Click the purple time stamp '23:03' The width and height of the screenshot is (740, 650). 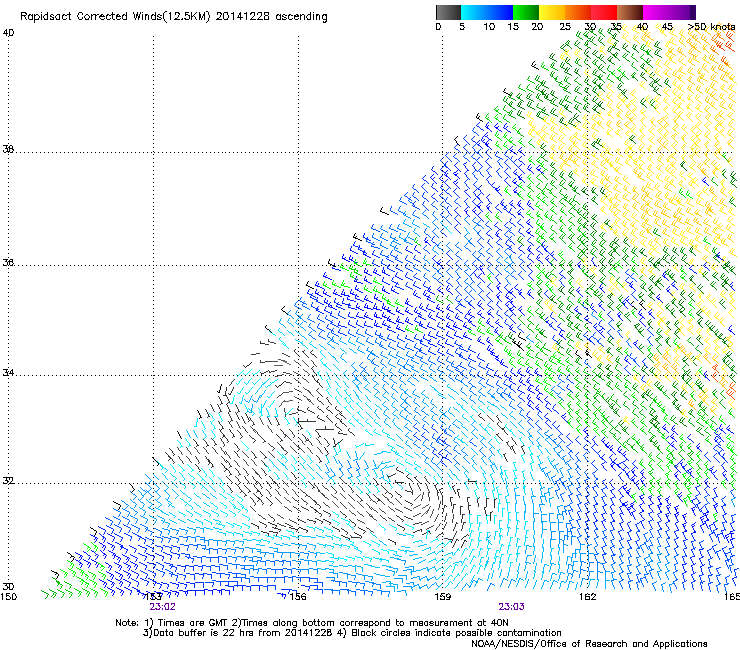(x=512, y=607)
